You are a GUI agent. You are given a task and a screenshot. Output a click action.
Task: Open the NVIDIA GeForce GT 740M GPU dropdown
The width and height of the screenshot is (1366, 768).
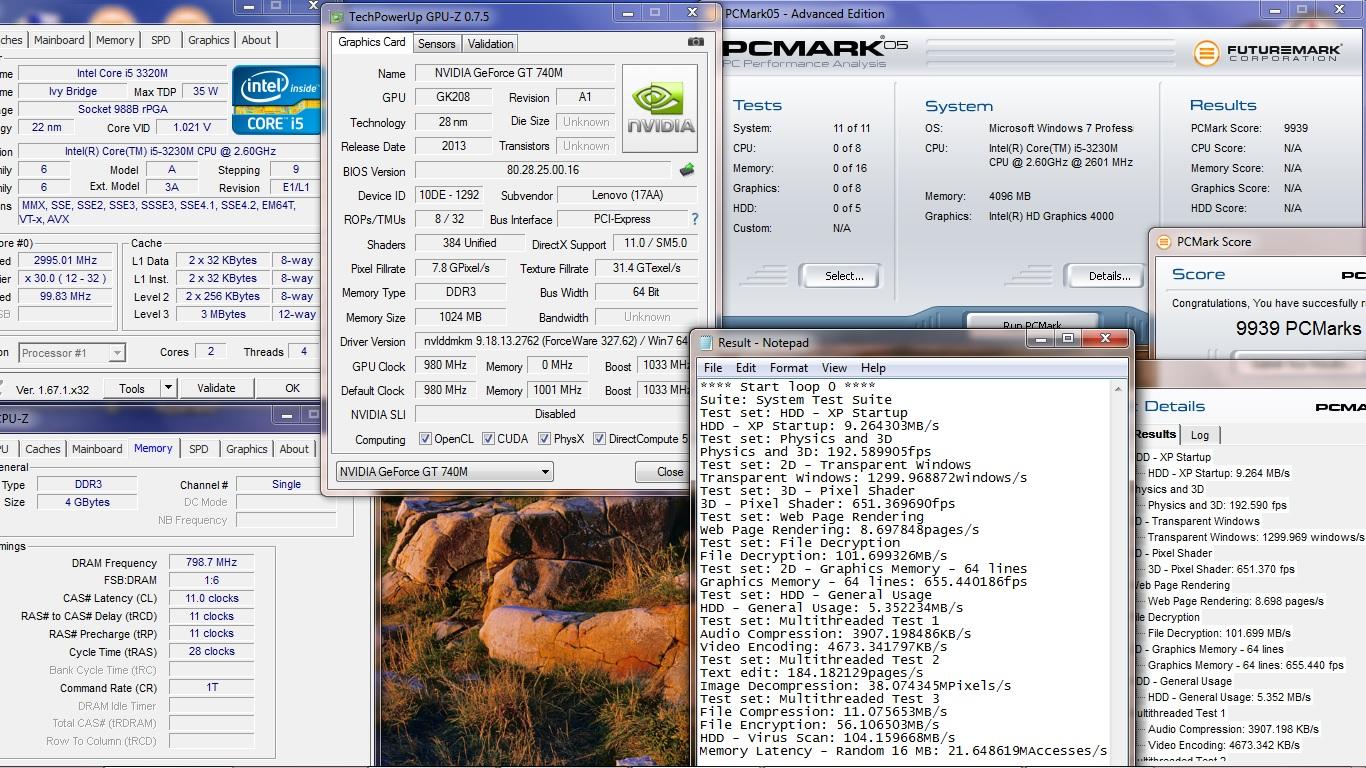click(444, 472)
